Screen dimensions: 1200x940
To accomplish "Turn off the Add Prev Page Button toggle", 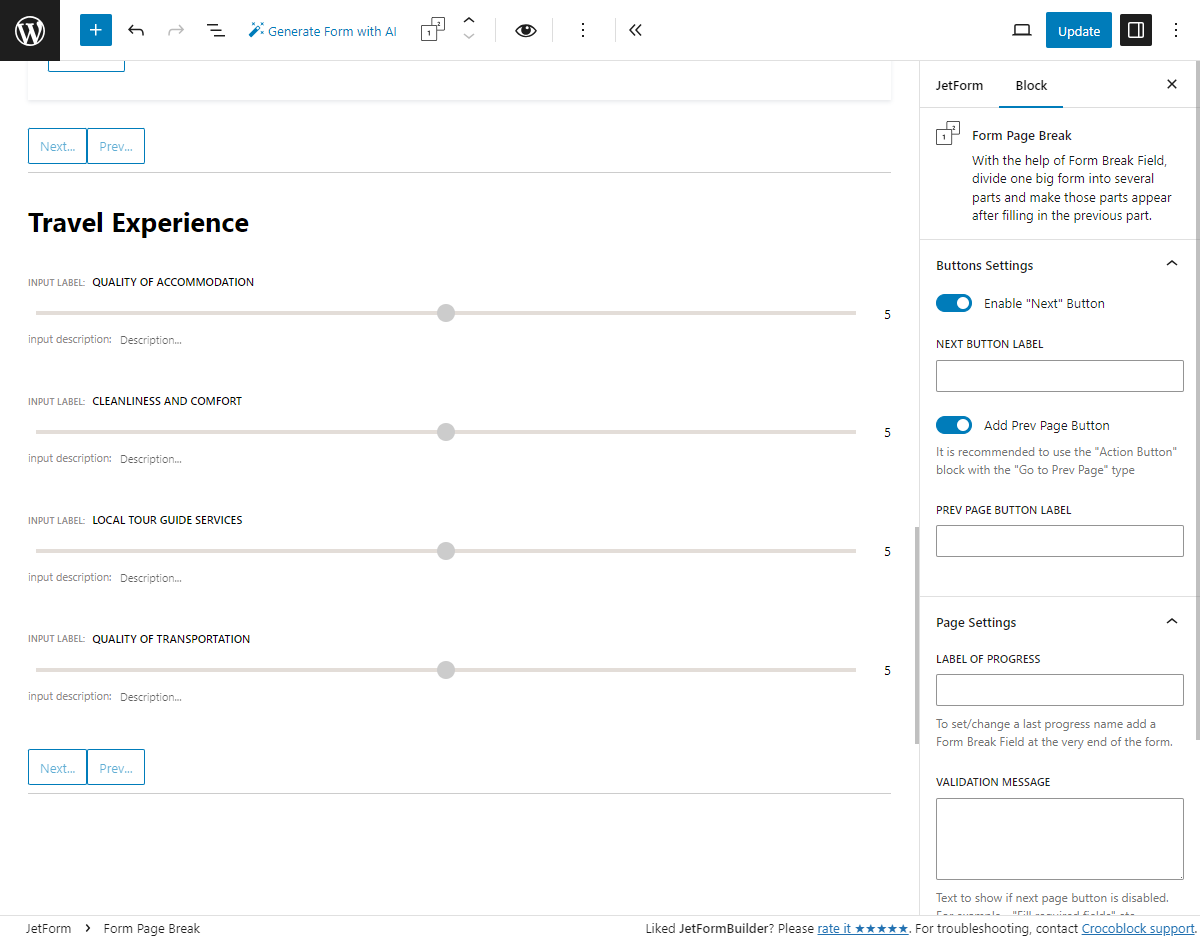I will (954, 425).
